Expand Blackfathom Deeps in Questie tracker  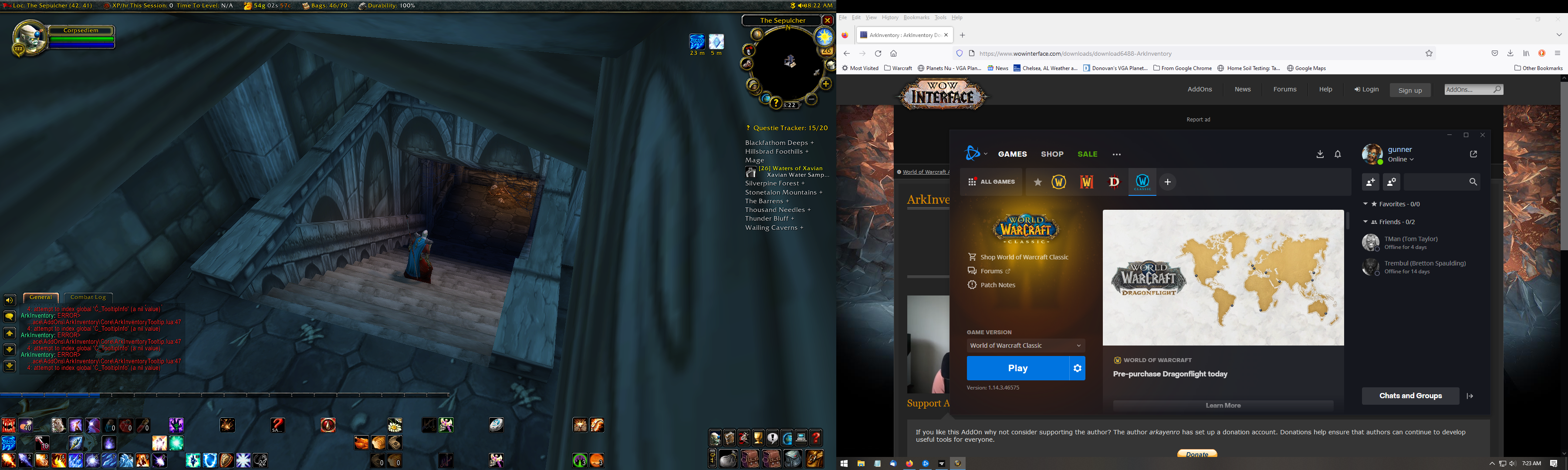779,143
